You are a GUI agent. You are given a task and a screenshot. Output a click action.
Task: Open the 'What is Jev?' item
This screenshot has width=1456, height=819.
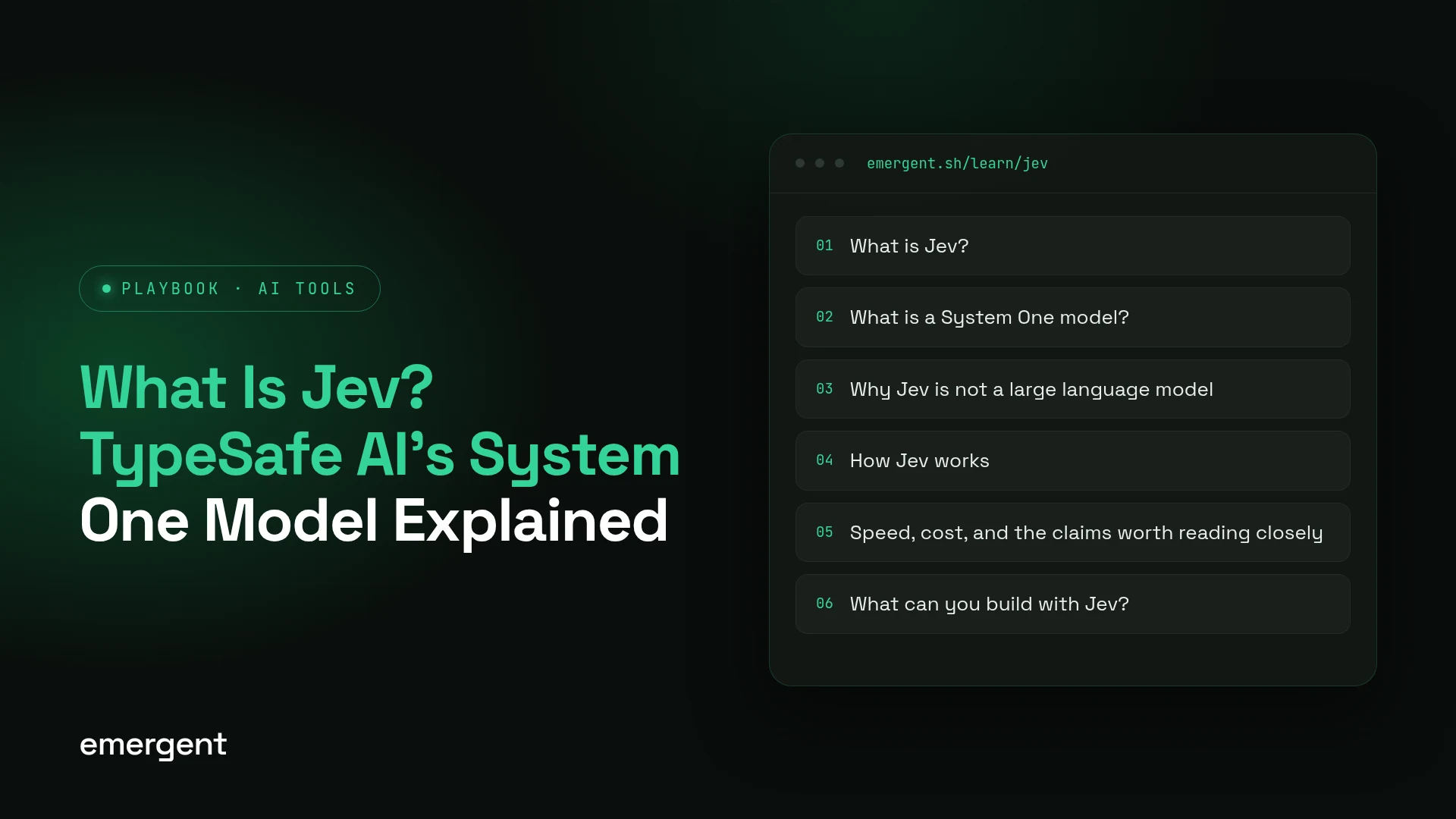pyautogui.click(x=1072, y=246)
